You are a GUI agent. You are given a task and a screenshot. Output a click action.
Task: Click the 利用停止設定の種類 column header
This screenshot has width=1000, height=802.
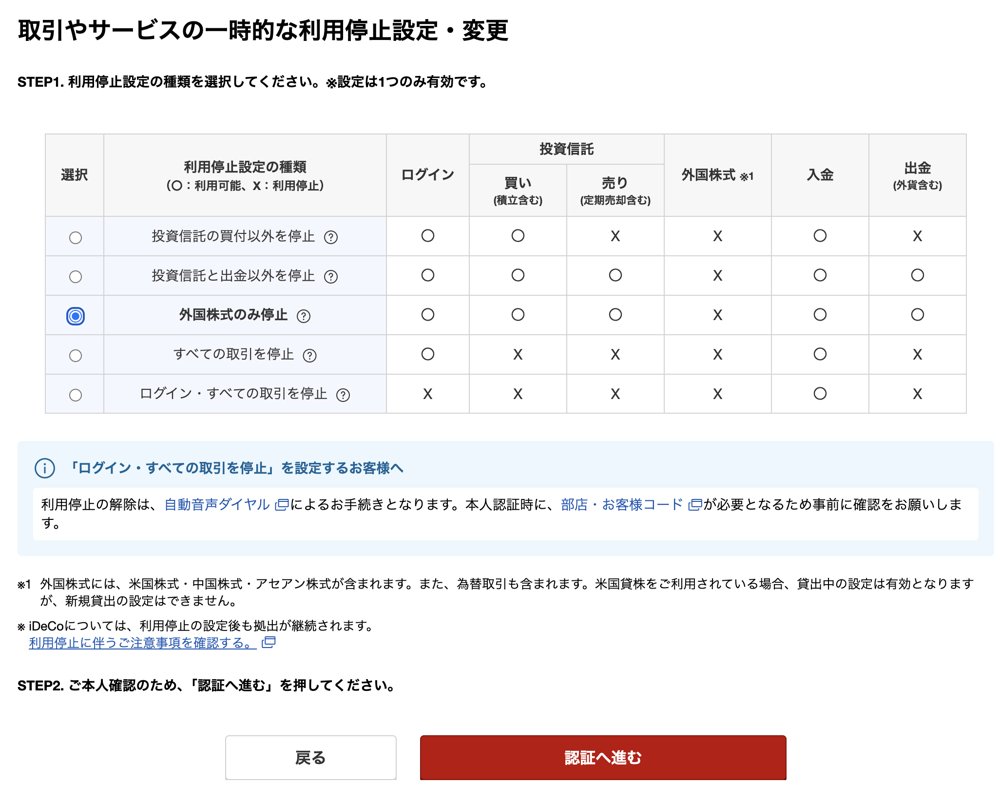click(x=245, y=175)
